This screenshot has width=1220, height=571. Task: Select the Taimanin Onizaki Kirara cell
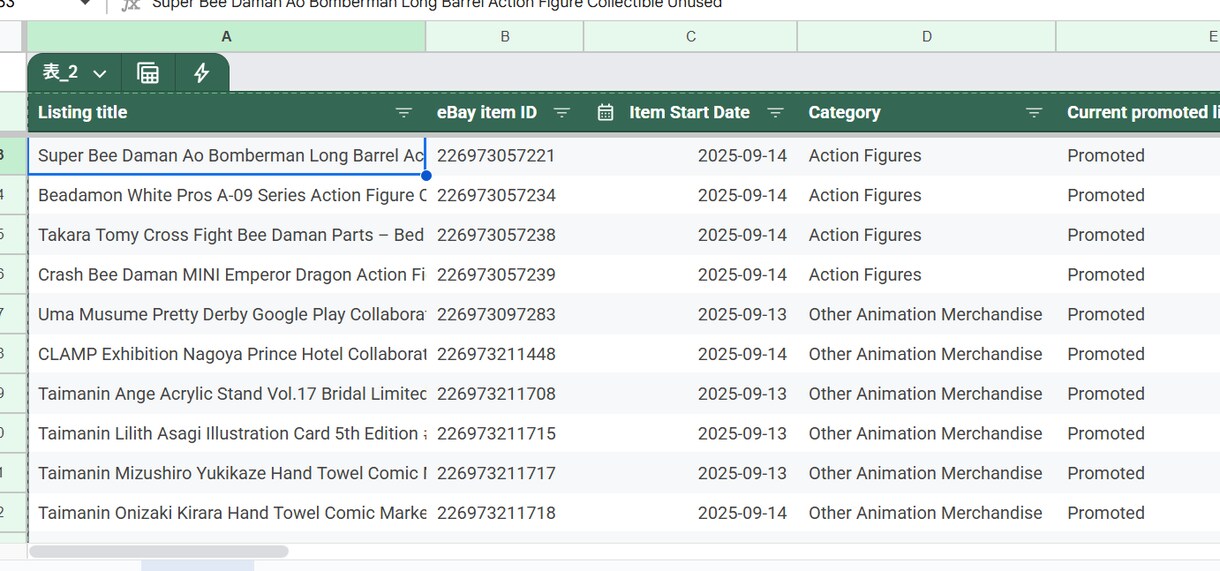(x=227, y=513)
